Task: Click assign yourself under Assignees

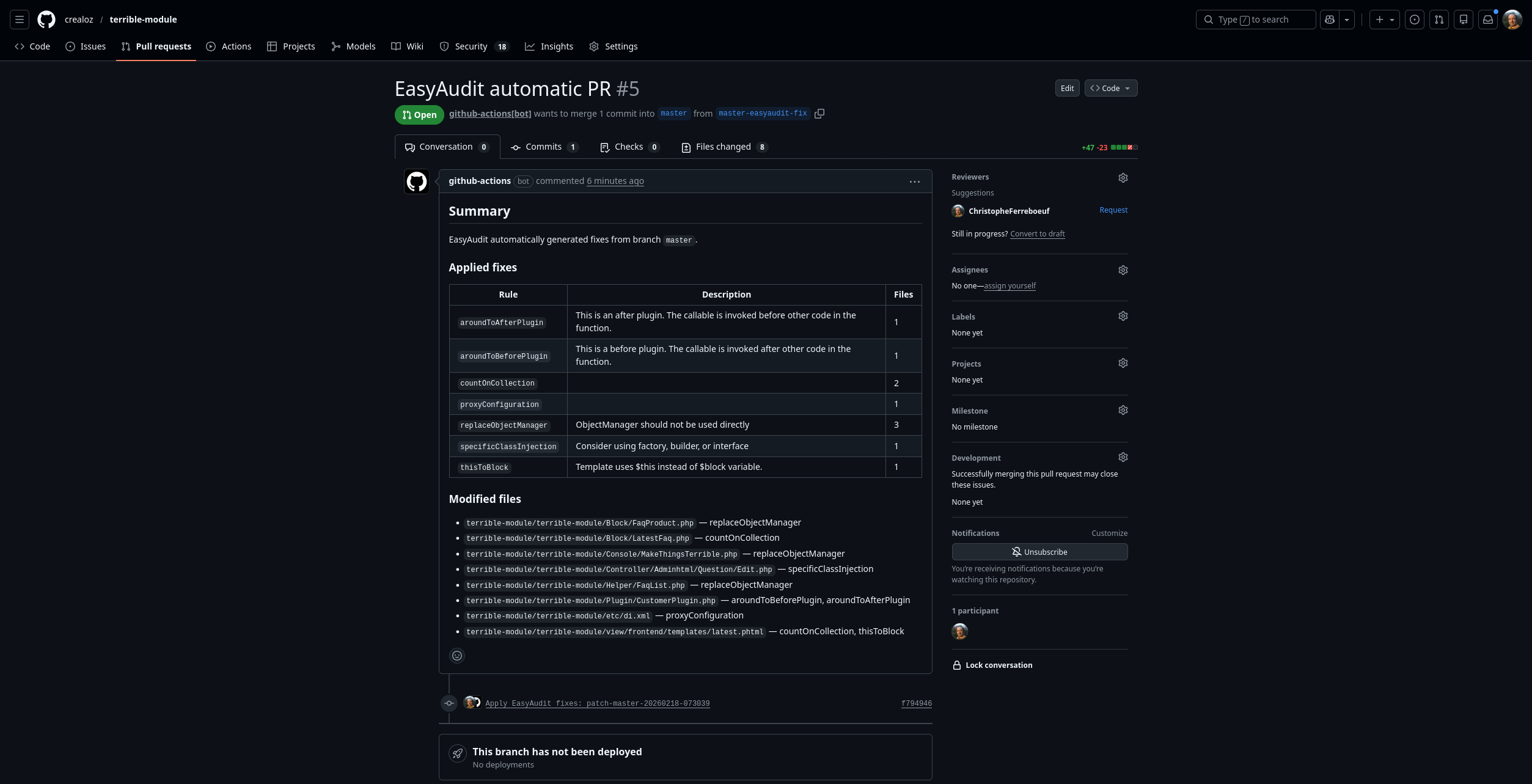Action: (x=1010, y=285)
